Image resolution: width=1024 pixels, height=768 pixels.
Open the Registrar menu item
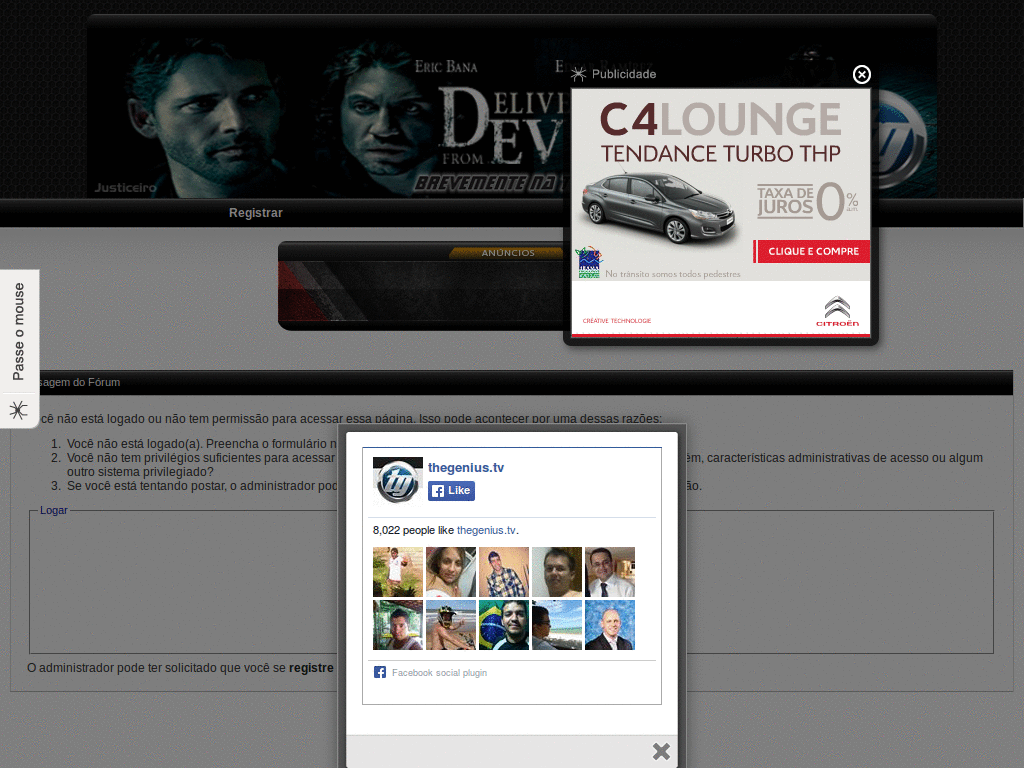click(255, 213)
